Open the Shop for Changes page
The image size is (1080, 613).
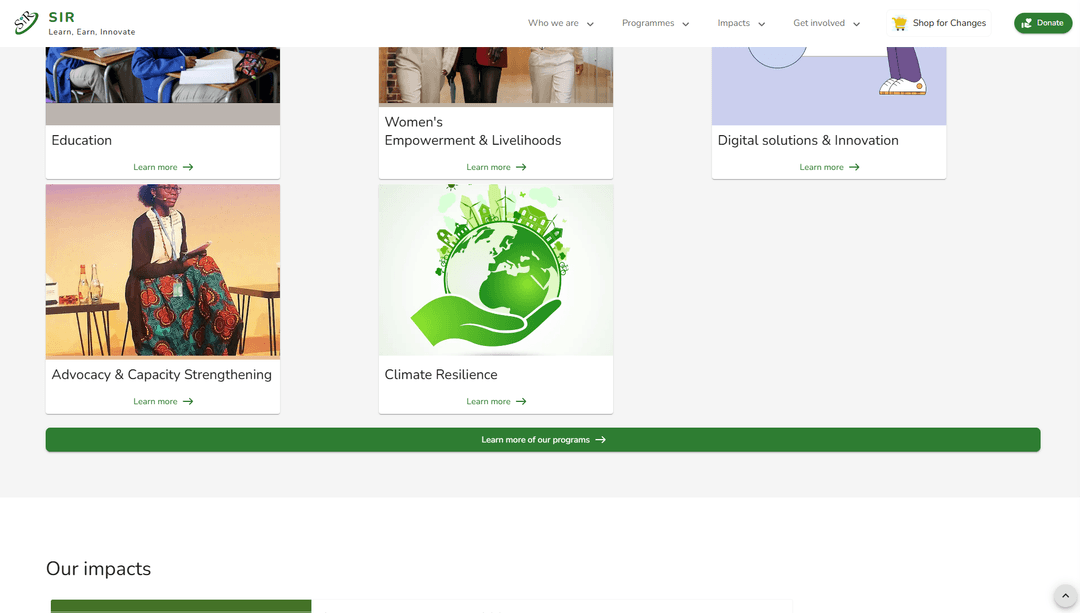click(x=949, y=23)
